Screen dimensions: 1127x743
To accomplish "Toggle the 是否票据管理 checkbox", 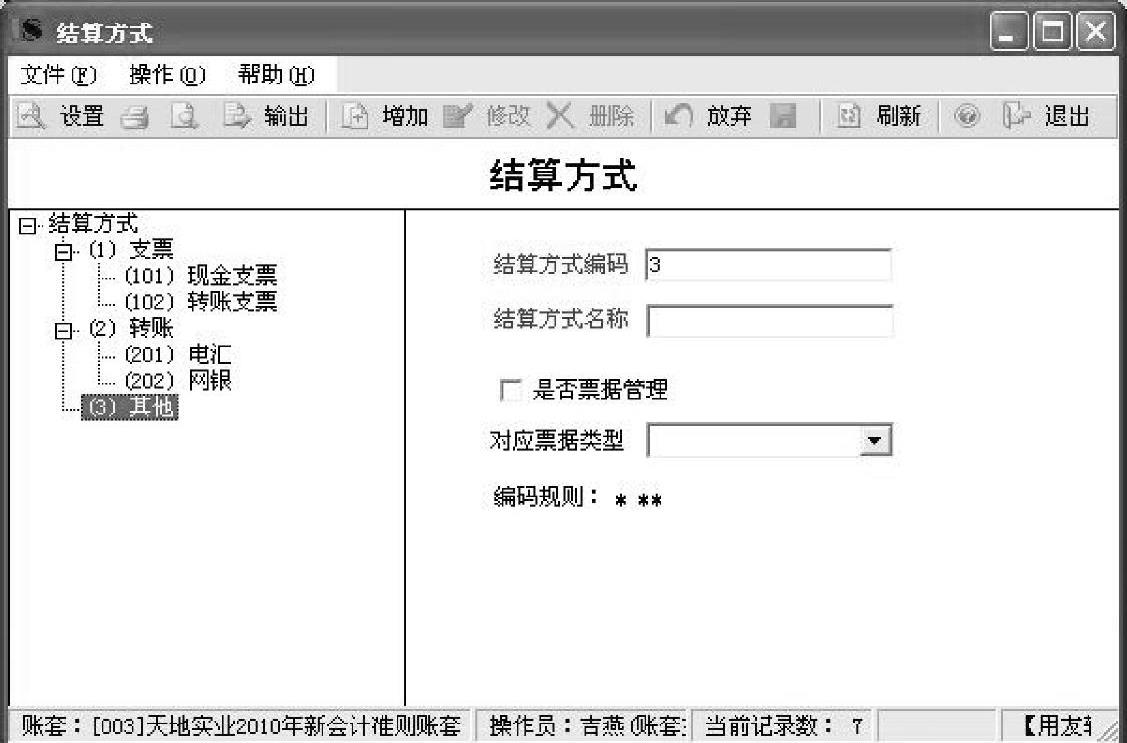I will point(511,392).
